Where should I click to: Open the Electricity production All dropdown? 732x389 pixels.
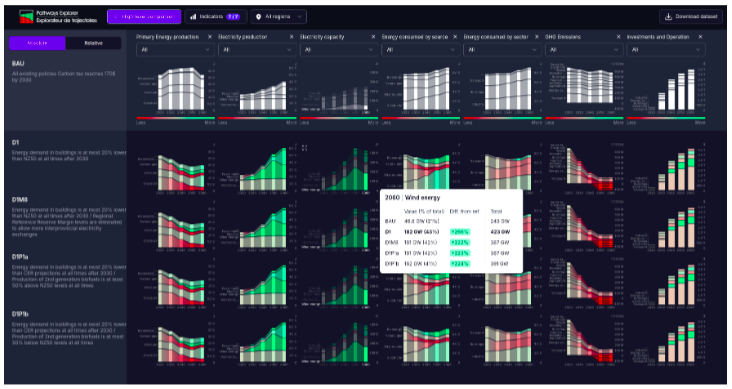click(257, 50)
